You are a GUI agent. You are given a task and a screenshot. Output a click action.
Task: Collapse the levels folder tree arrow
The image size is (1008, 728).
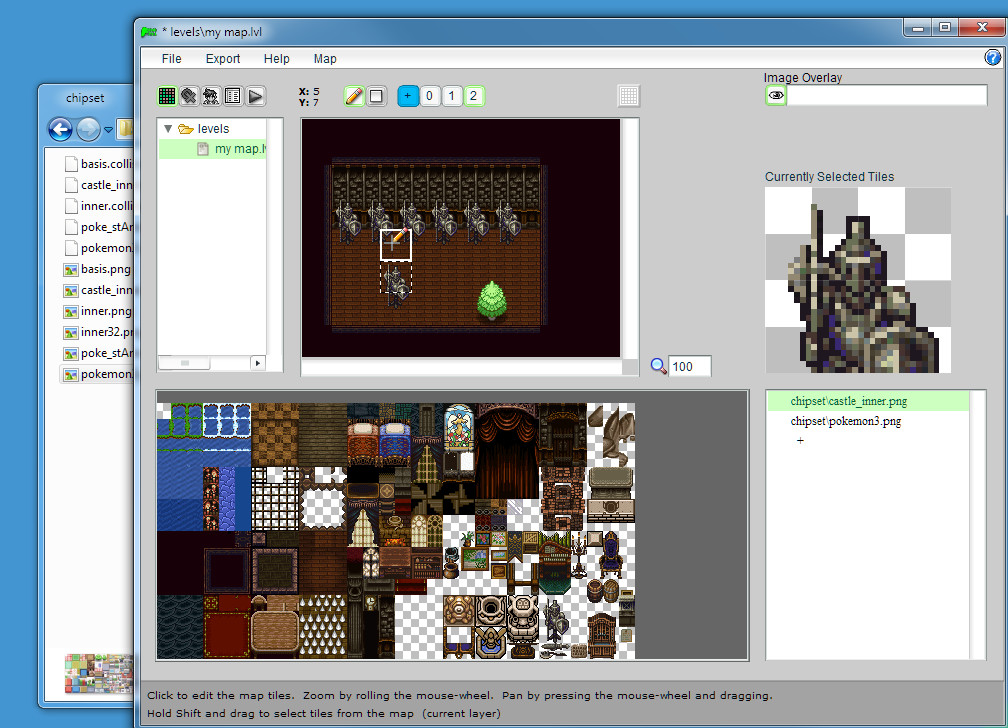[x=168, y=129]
